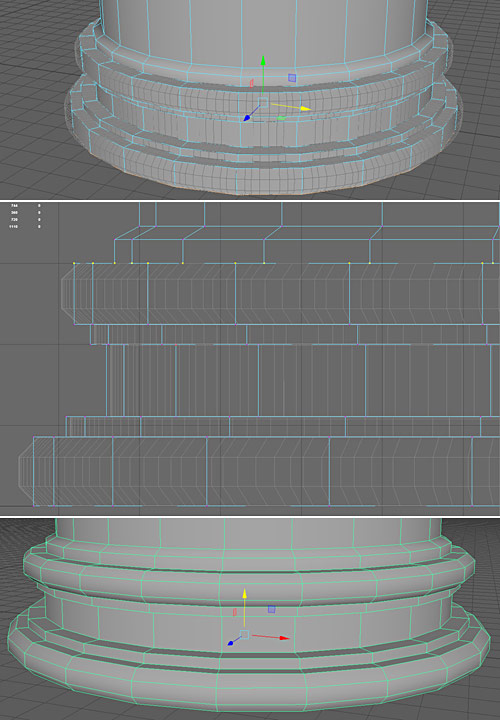Image resolution: width=500 pixels, height=720 pixels.
Task: Click the blue Z-axis arrow in cyan wireframe view
Action: point(247,118)
